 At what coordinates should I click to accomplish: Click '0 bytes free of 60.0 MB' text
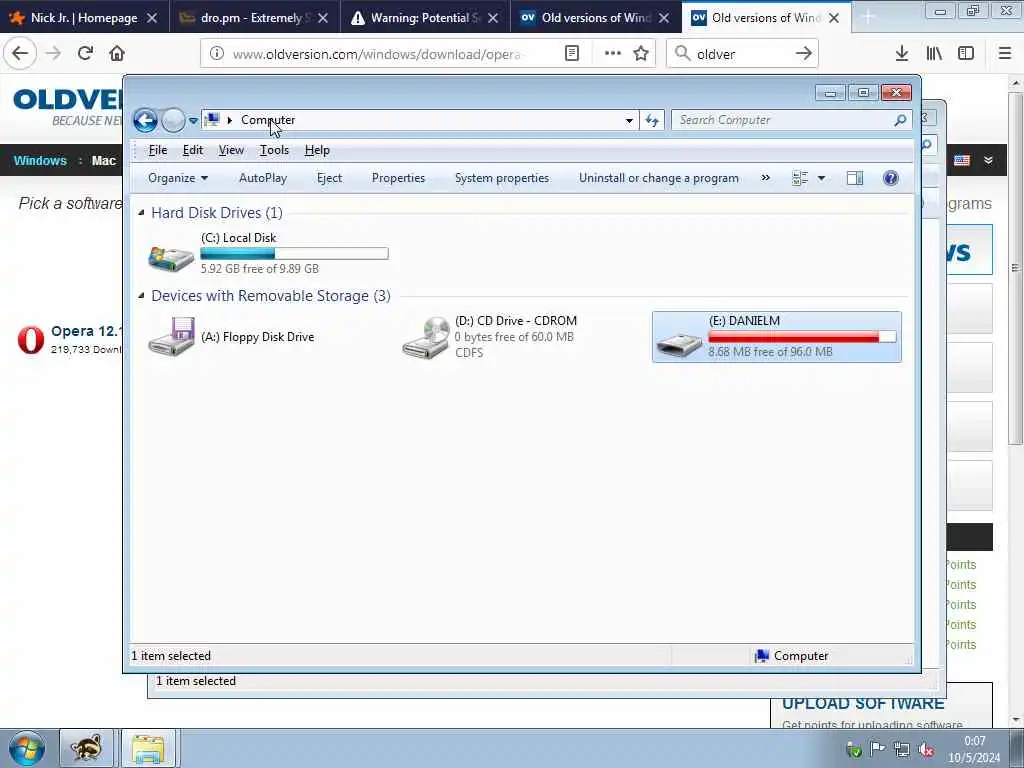515,337
